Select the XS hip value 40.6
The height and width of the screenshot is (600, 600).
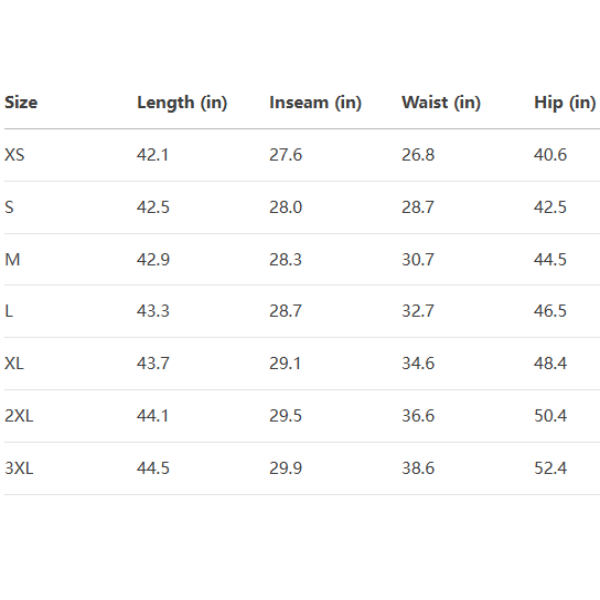coord(550,155)
